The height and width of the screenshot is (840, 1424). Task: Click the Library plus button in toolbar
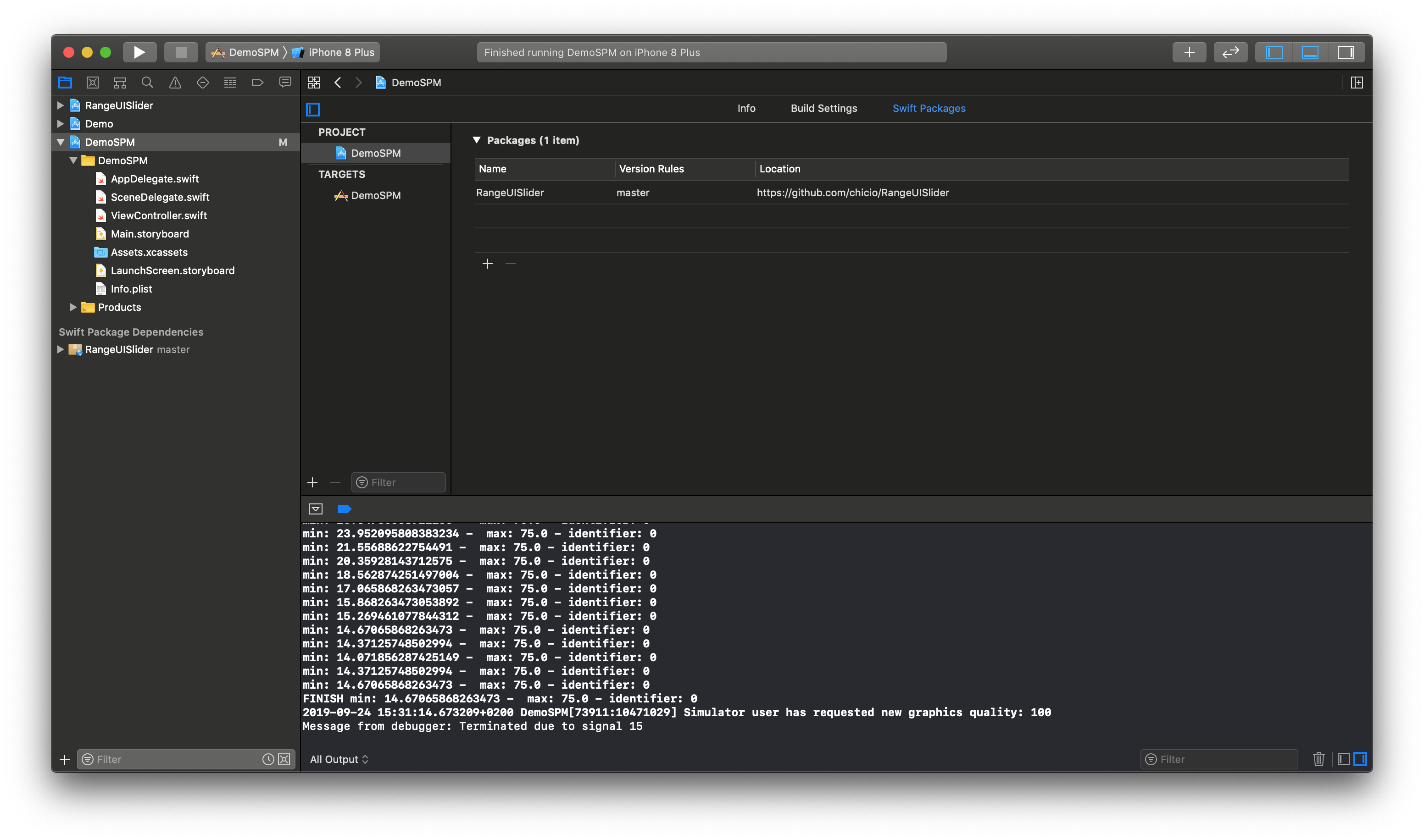[x=1189, y=52]
